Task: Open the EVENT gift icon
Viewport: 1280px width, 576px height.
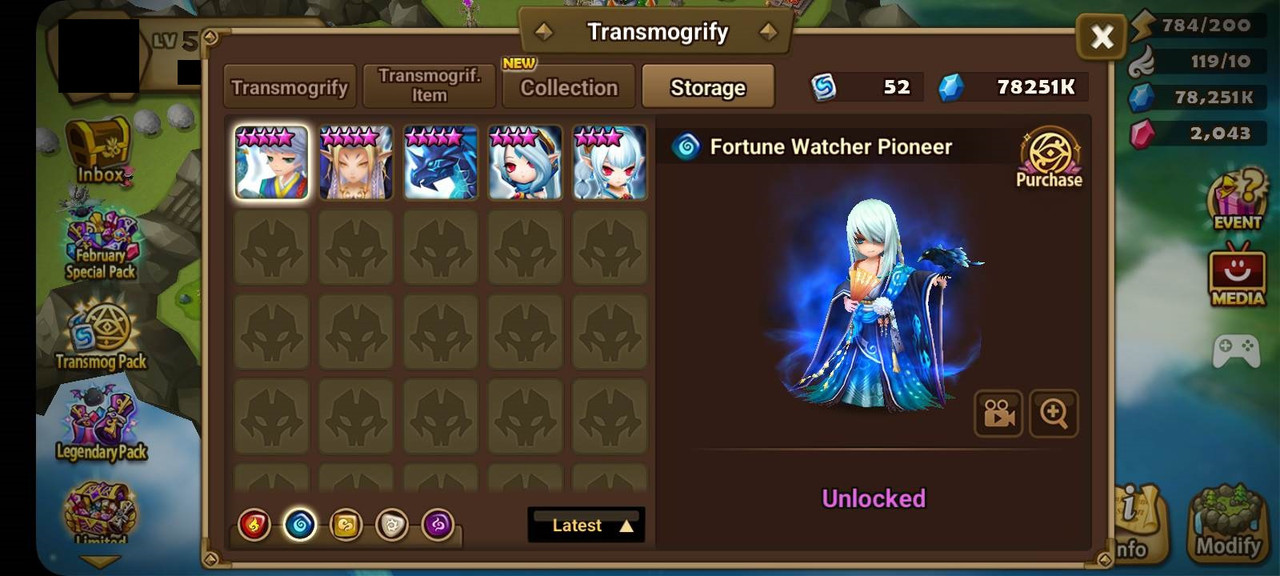Action: pos(1237,200)
